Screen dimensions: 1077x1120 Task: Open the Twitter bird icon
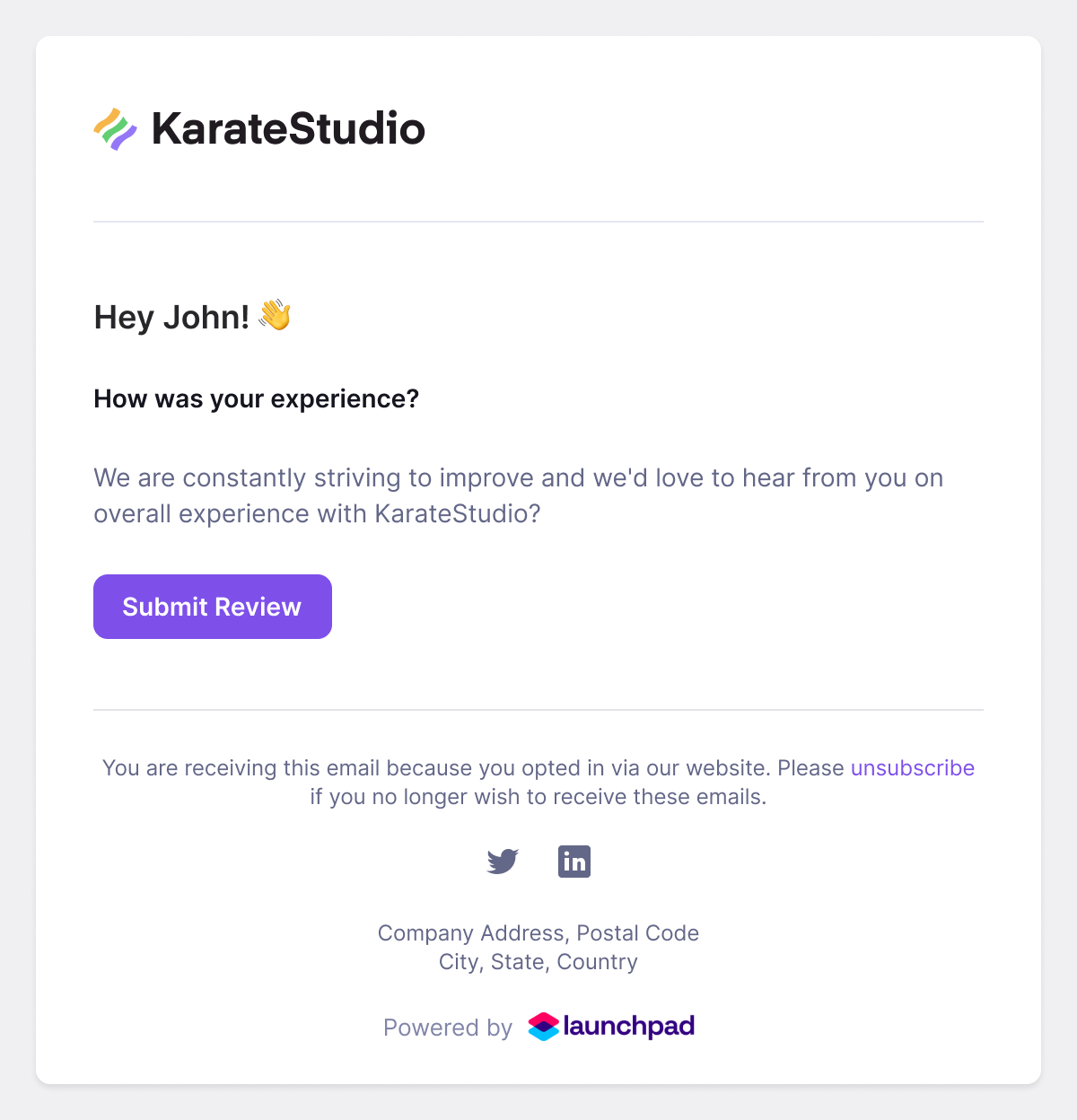[x=503, y=862]
